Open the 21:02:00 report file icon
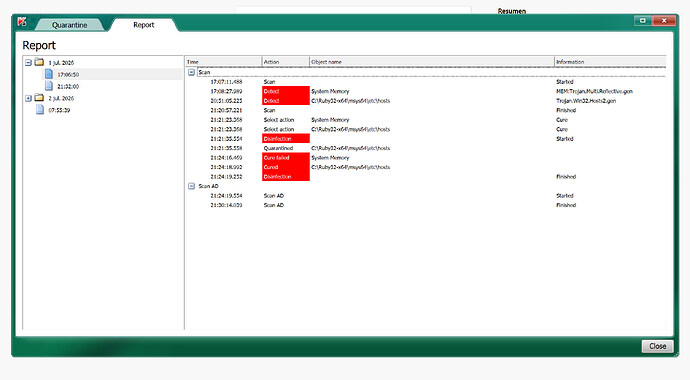Image resolution: width=690 pixels, height=380 pixels. coord(49,86)
